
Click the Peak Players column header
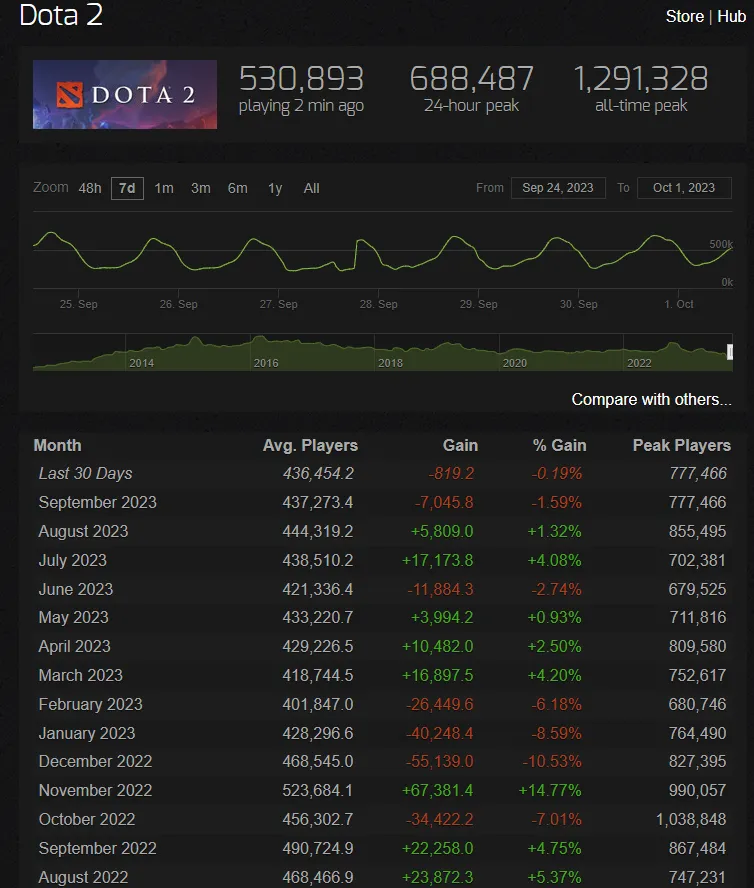coord(681,446)
